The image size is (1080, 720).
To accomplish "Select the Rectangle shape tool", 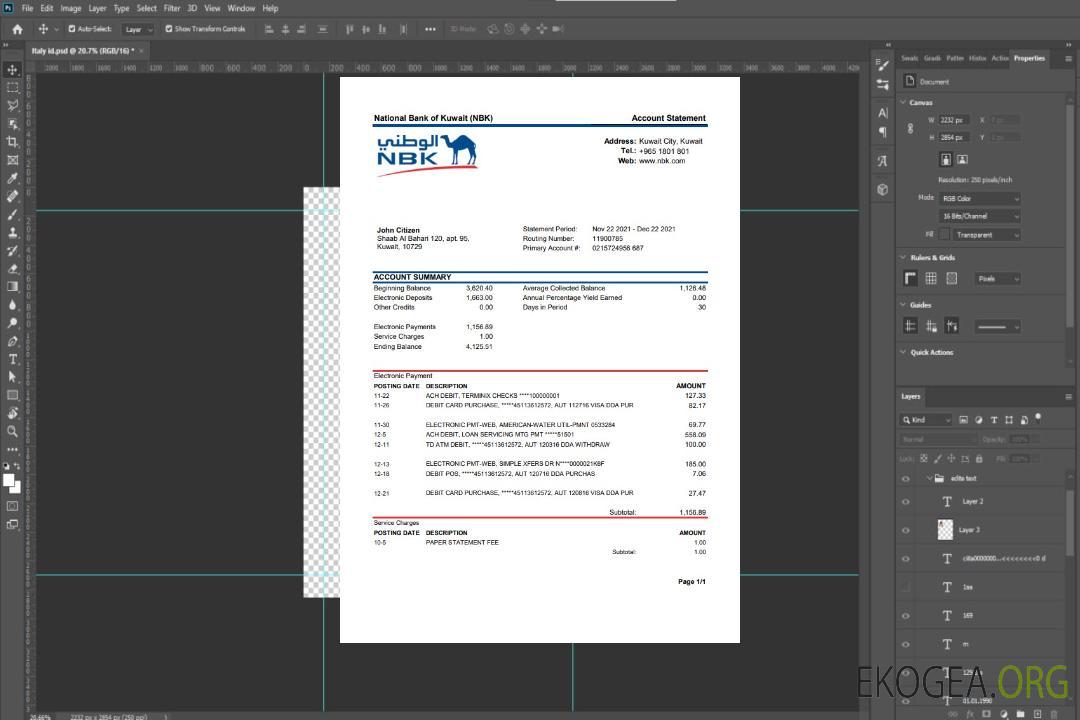I will point(12,395).
